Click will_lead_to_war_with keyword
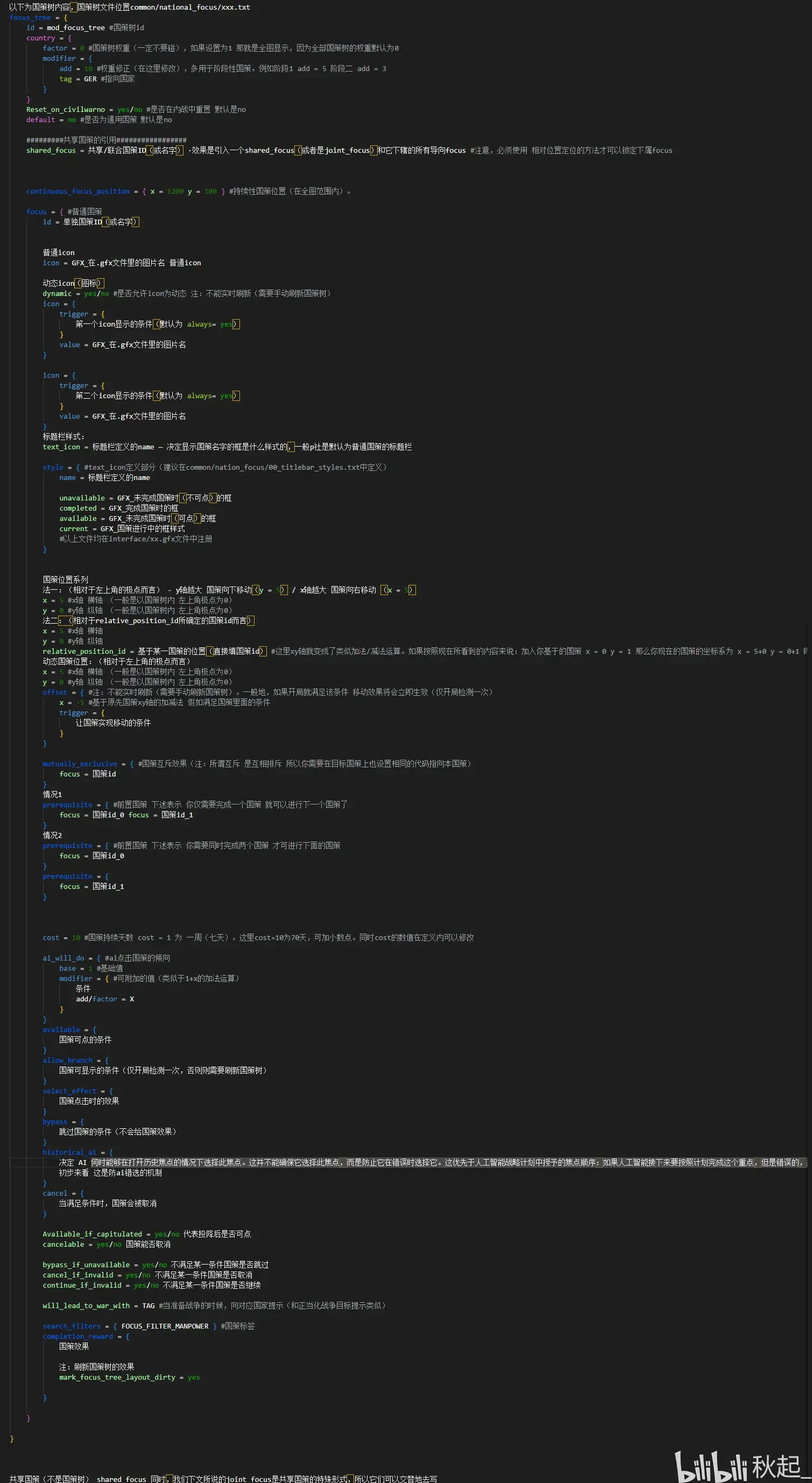This screenshot has width=812, height=1483. coord(87,1305)
